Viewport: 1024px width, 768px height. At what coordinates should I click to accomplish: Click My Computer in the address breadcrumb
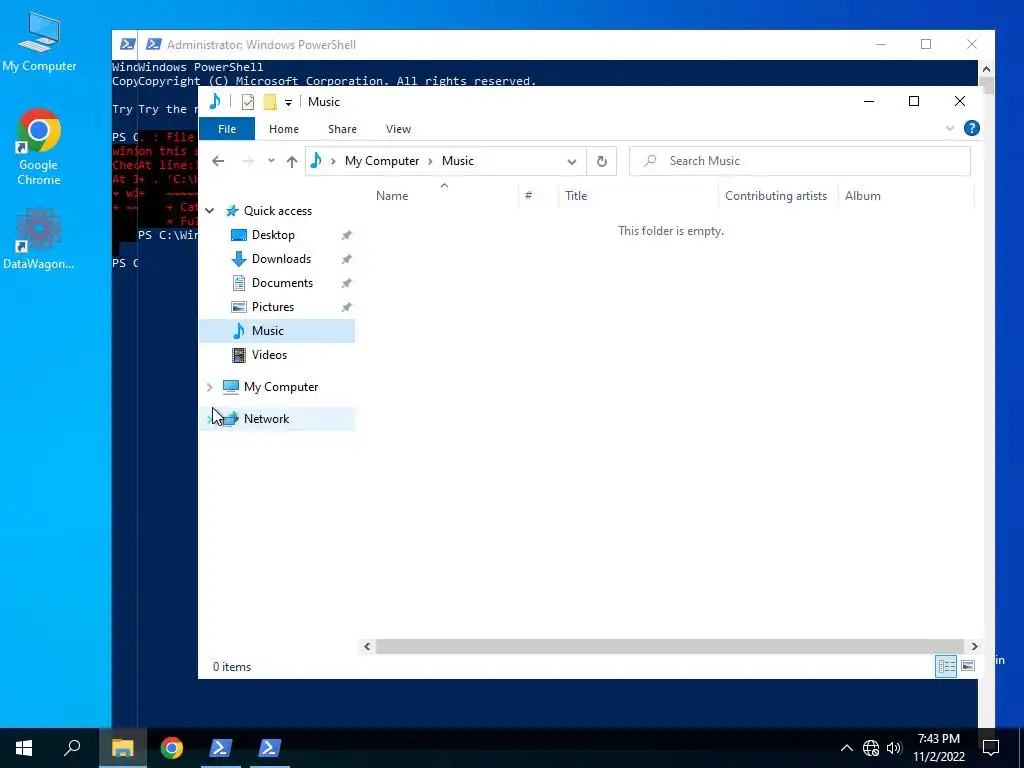point(382,161)
